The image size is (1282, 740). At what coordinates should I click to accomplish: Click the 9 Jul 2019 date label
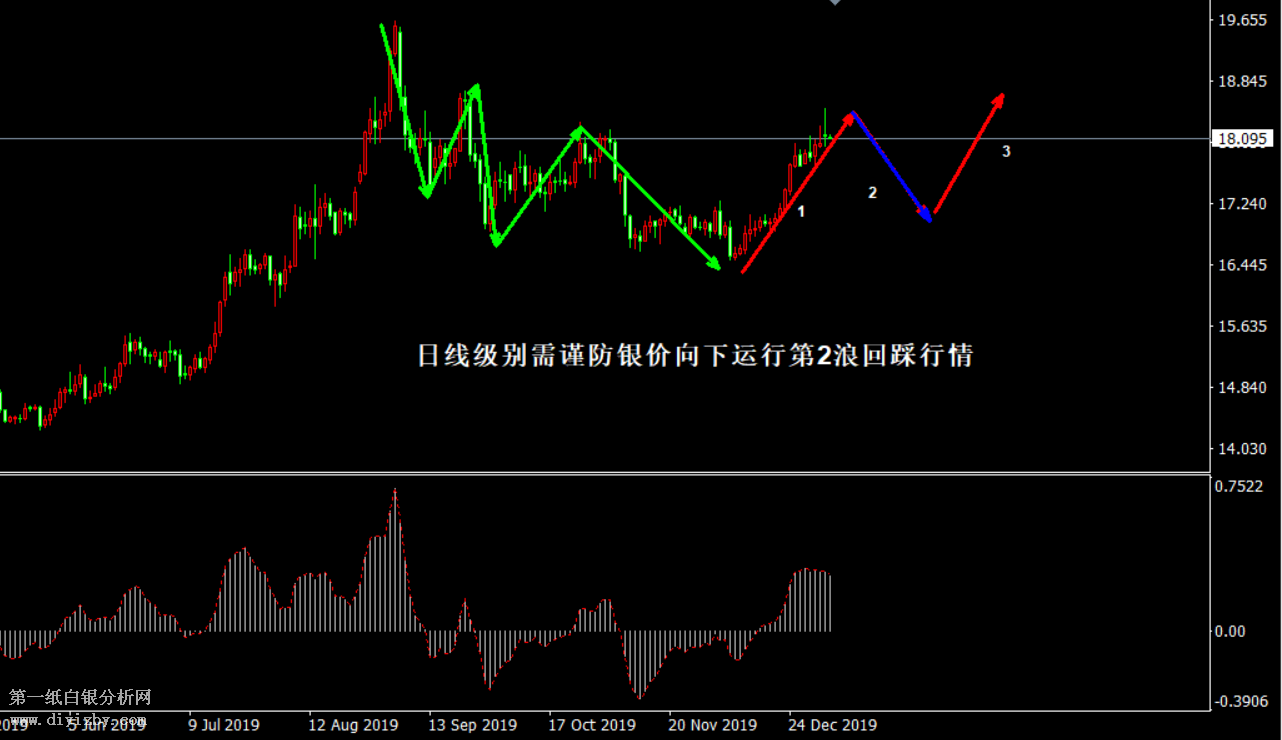(x=223, y=725)
